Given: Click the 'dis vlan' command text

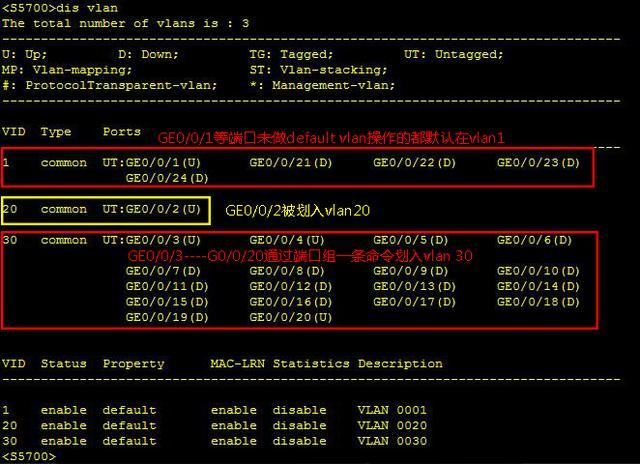Looking at the screenshot, I should click(87, 8).
